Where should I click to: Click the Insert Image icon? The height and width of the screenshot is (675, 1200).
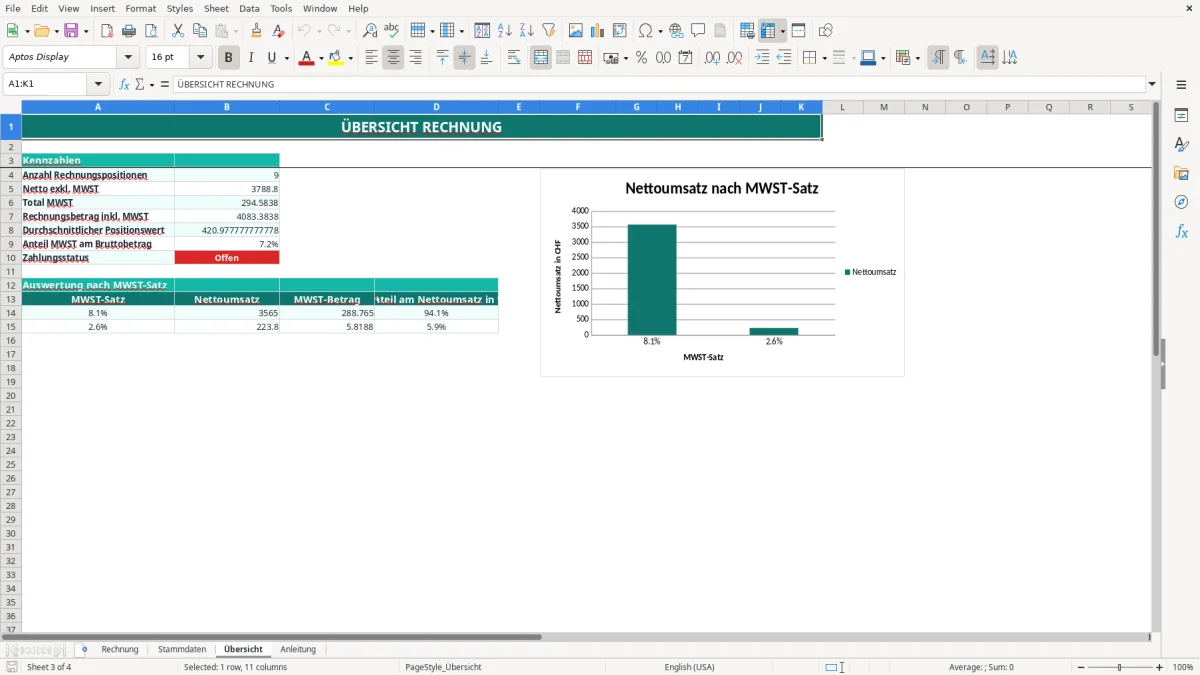[x=576, y=31]
